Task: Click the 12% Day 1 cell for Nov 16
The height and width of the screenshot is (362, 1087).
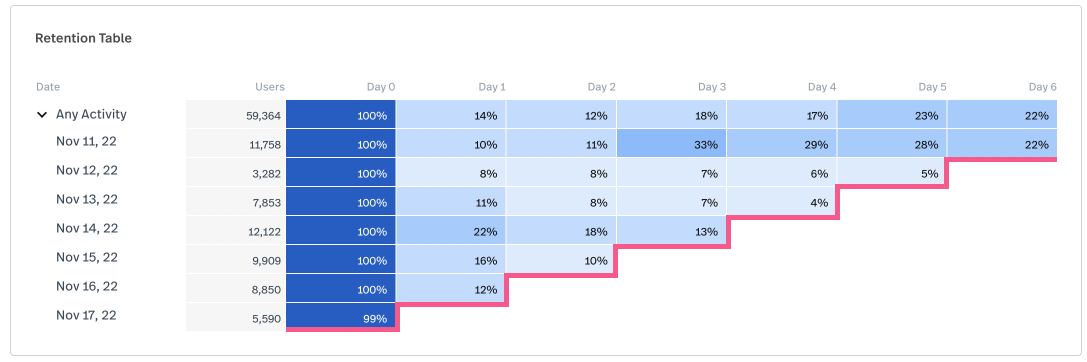Action: pos(451,288)
